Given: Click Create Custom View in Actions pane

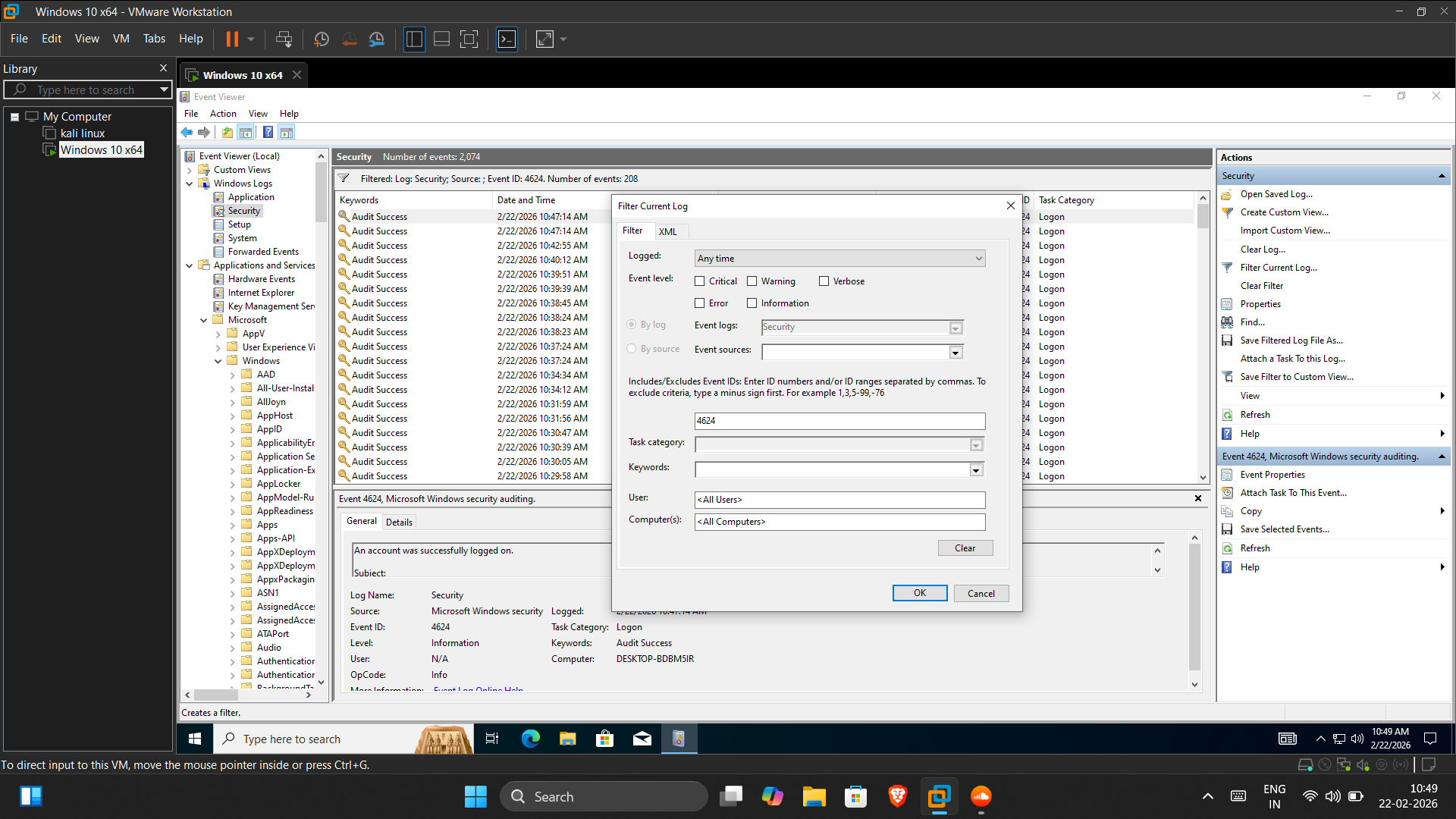Looking at the screenshot, I should (1285, 212).
